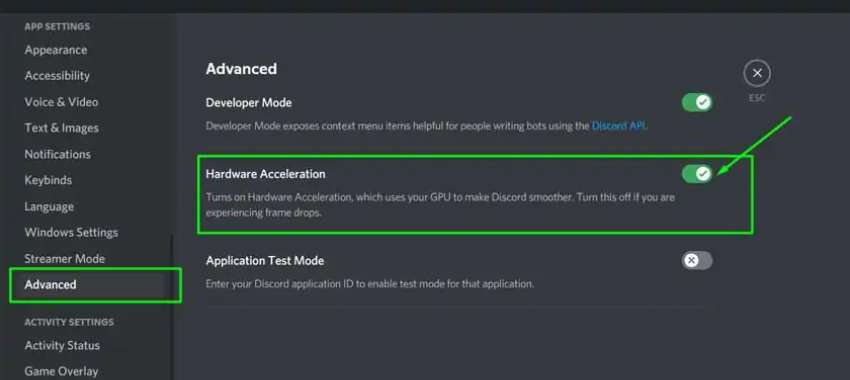
Task: Show Notifications settings
Action: point(57,154)
